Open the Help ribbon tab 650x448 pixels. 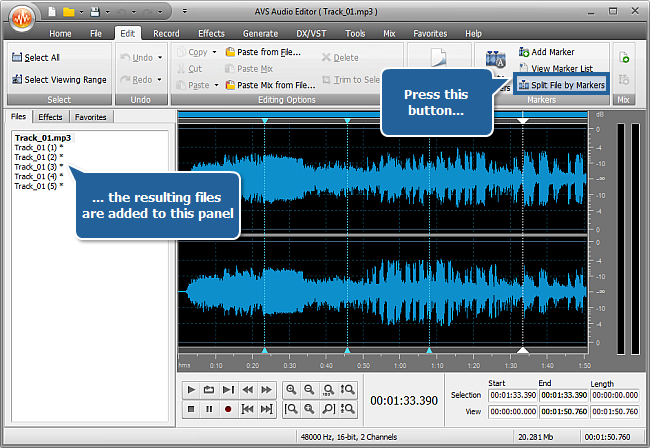click(473, 34)
